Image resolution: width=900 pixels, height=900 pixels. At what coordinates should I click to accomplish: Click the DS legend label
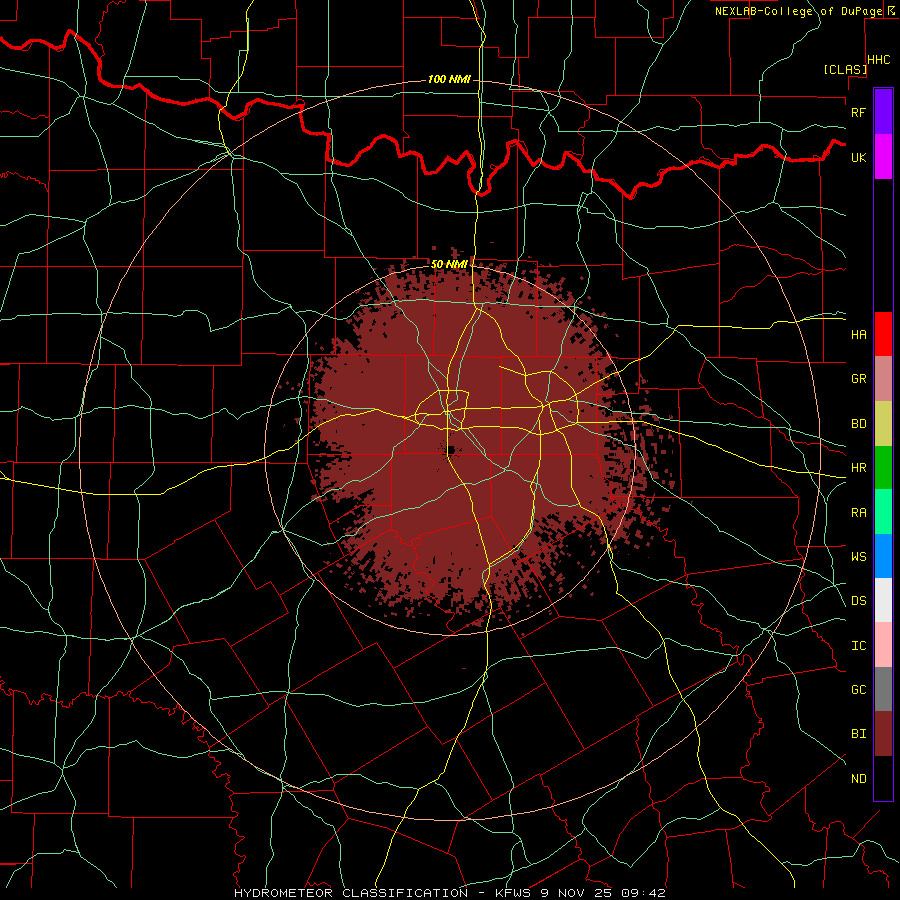click(858, 601)
